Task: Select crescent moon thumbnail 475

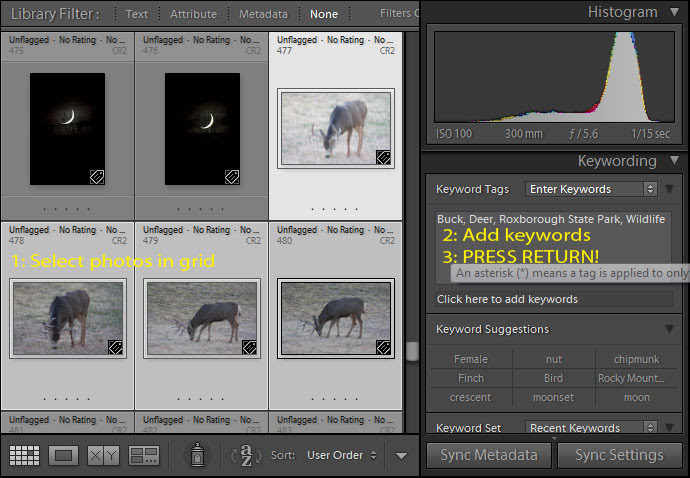Action: point(67,129)
